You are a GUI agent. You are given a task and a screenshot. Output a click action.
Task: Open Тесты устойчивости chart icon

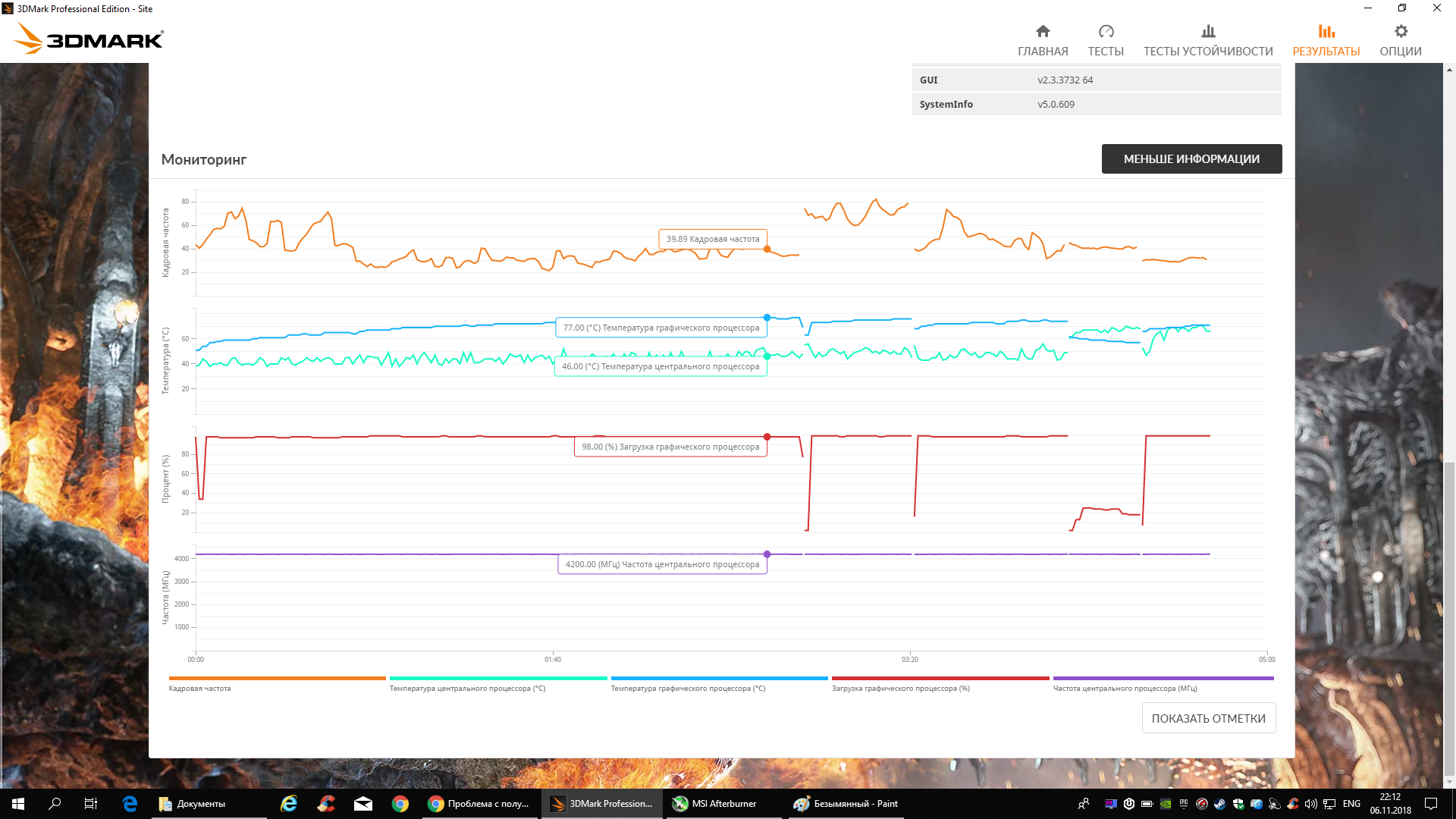(x=1208, y=32)
